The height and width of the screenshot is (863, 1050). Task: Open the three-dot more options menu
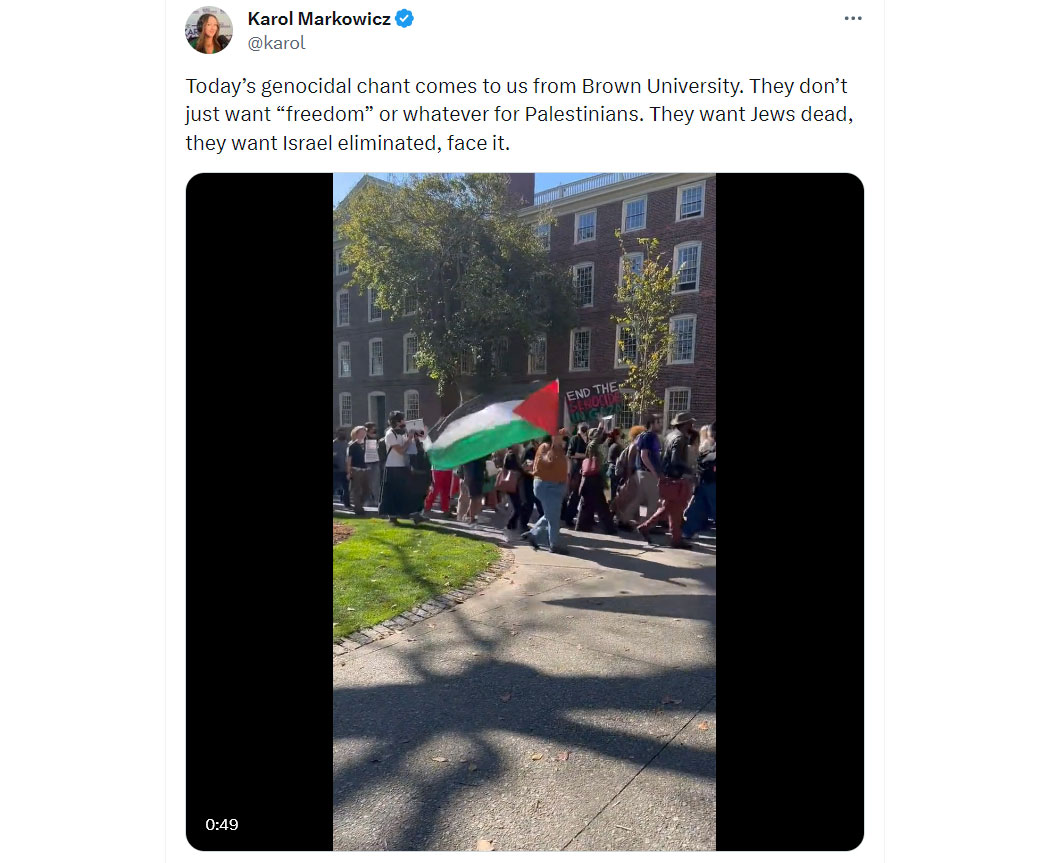click(852, 18)
